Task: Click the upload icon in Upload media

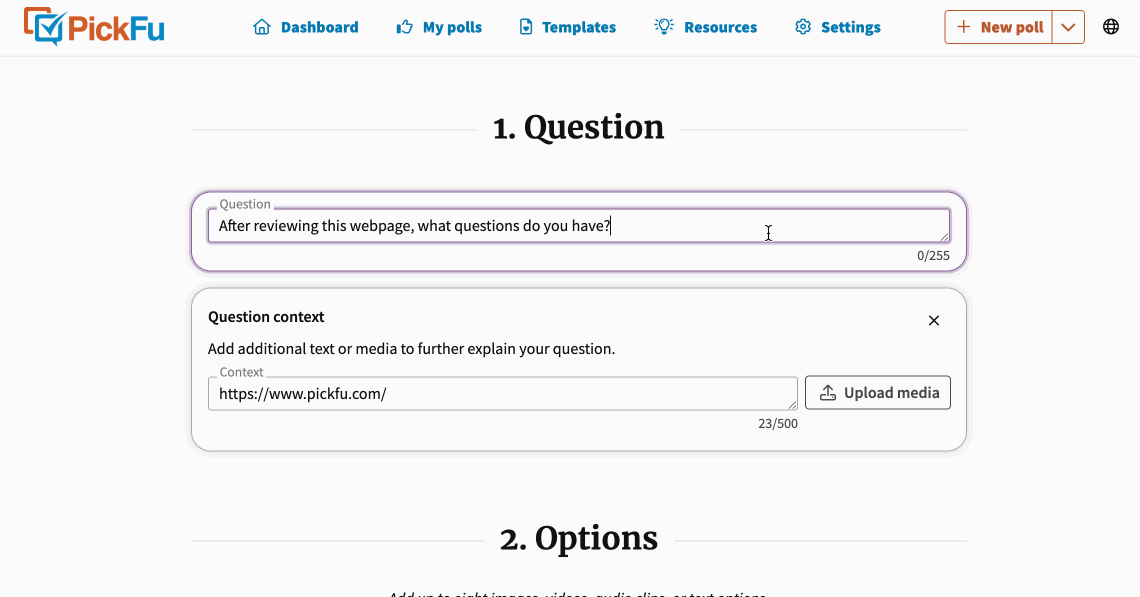Action: tap(828, 393)
